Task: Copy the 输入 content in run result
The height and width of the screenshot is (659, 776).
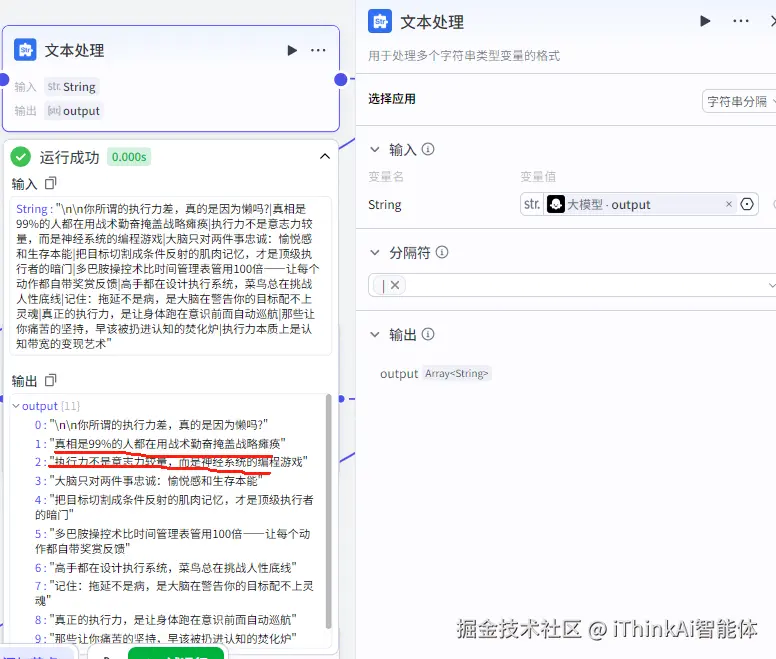Action: point(50,184)
